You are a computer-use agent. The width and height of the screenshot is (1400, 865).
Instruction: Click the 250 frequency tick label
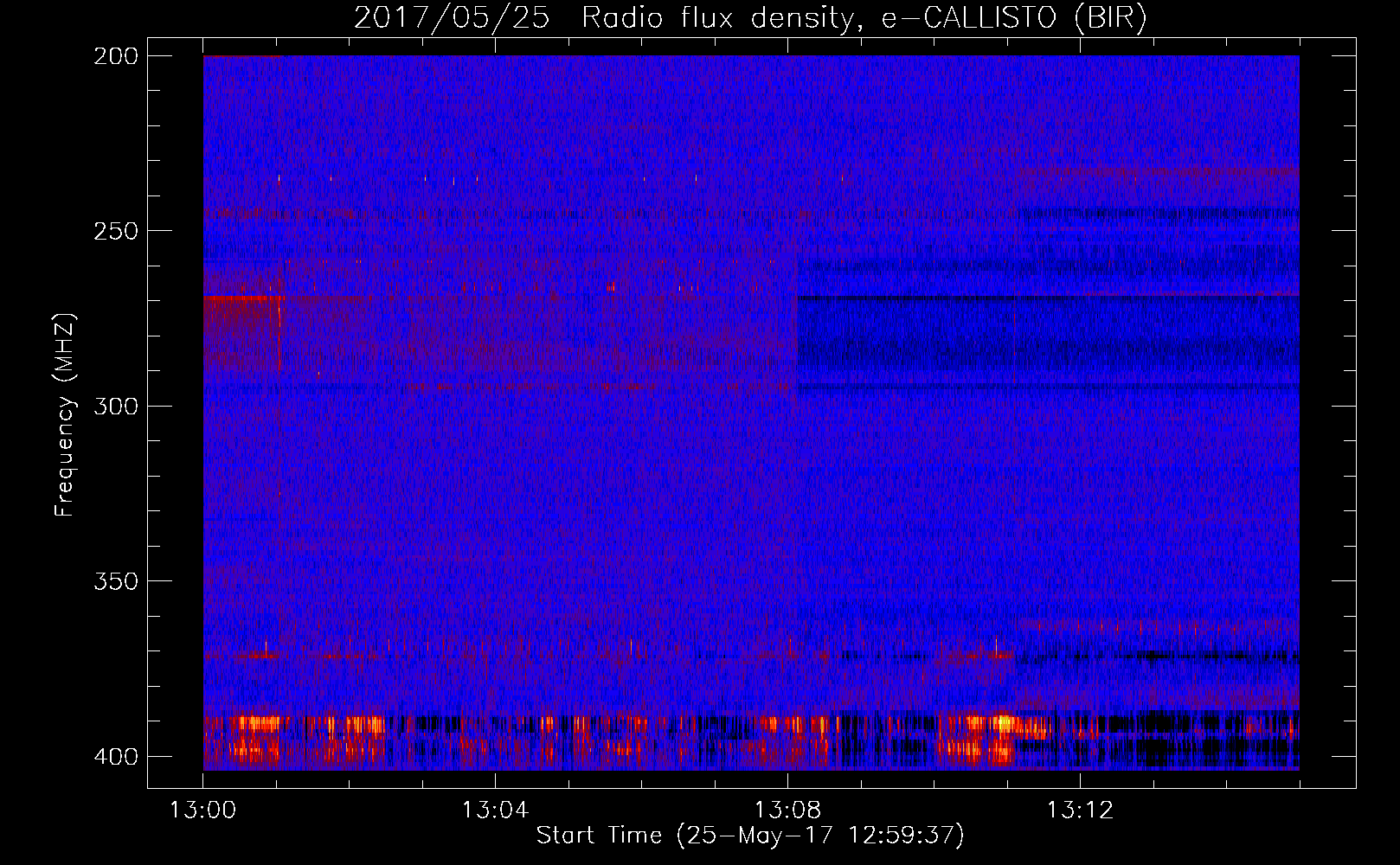pos(116,231)
